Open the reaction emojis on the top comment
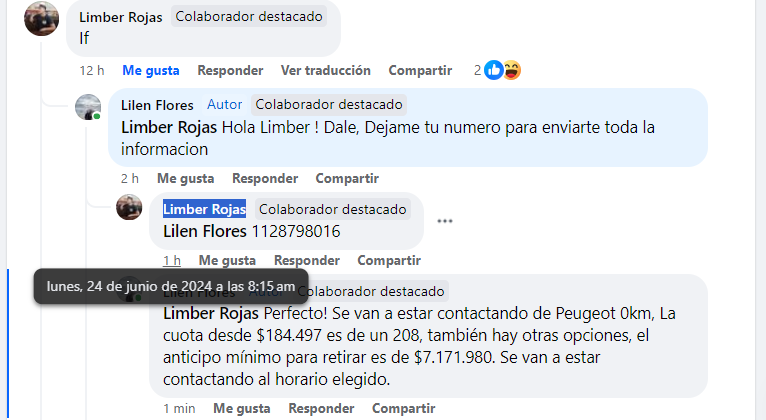The width and height of the screenshot is (766, 420). point(504,70)
